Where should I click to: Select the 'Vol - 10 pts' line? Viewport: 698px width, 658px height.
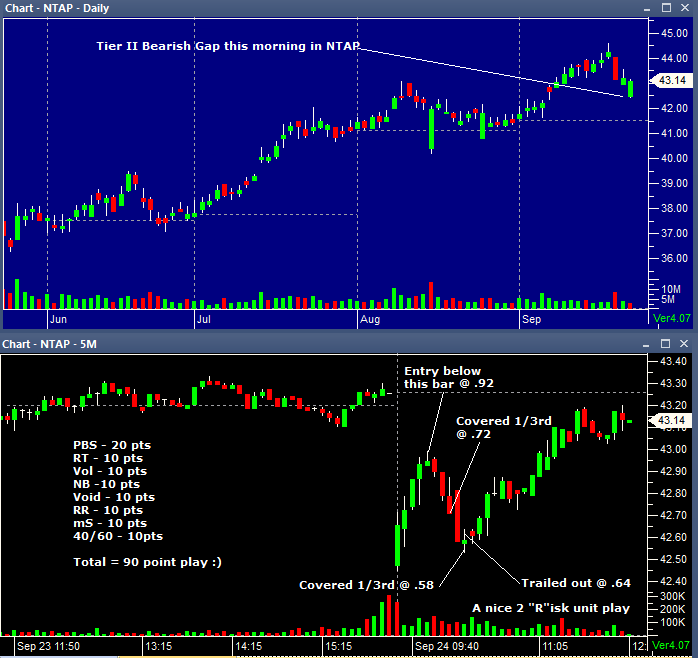point(110,471)
